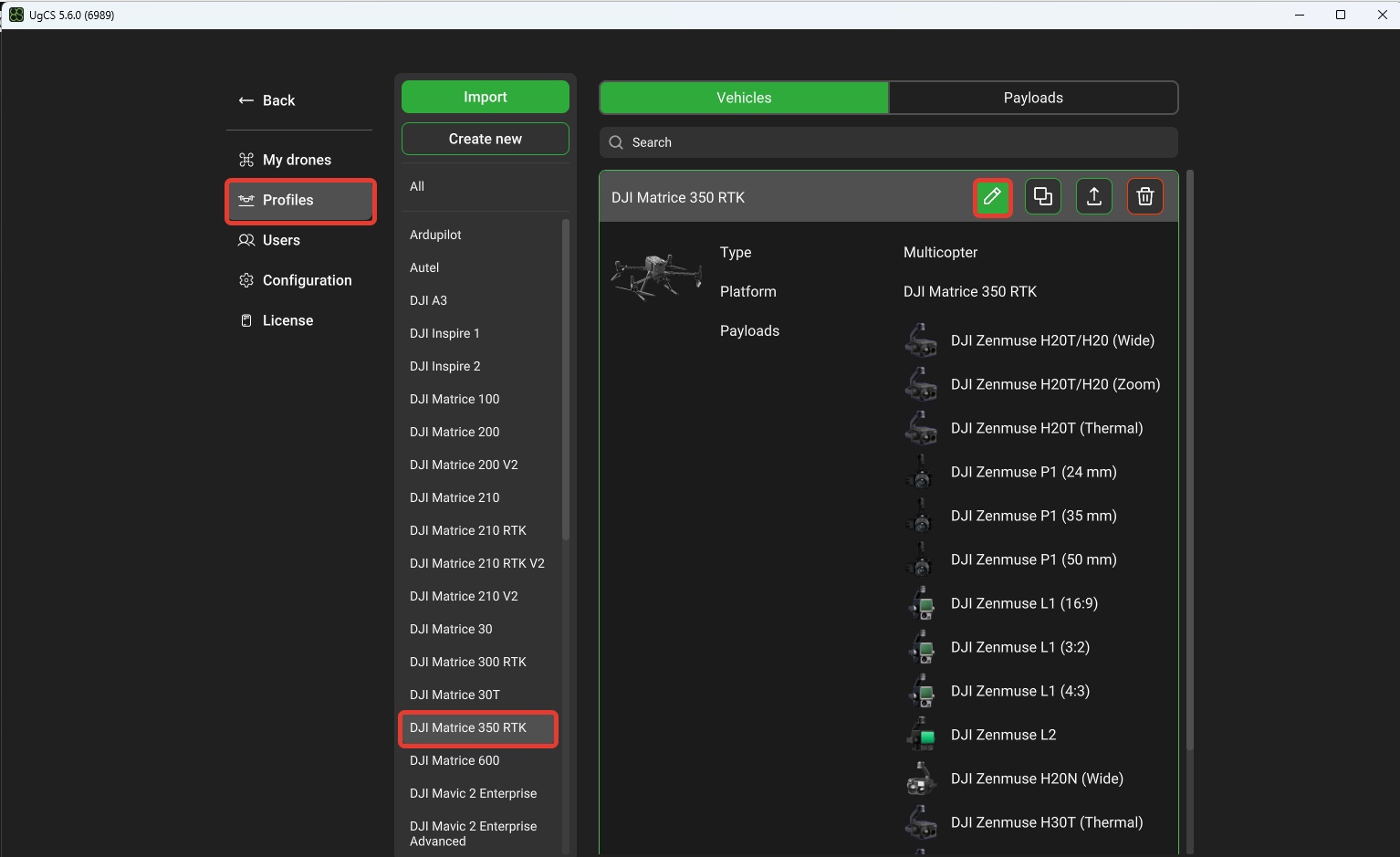Viewport: 1400px width, 857px height.
Task: Click the Zenmuse P1 (24 mm) payload icon
Action: (921, 472)
